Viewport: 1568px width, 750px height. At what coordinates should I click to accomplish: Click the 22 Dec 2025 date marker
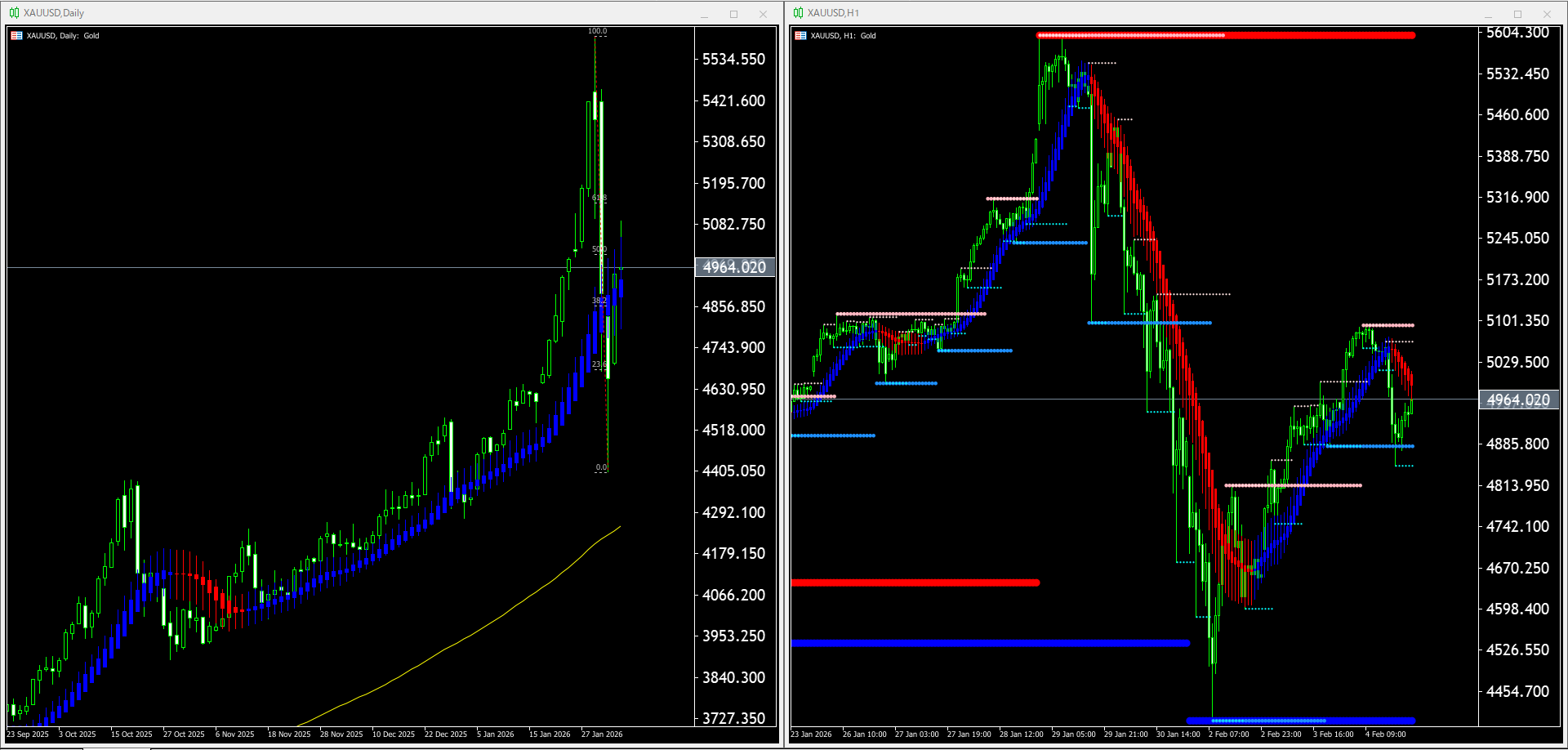(446, 734)
